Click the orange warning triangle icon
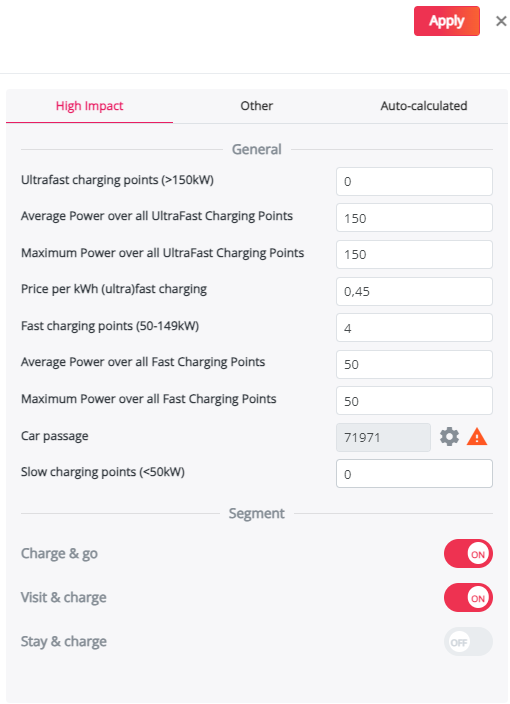Viewport: 510px width, 704px height. click(477, 436)
